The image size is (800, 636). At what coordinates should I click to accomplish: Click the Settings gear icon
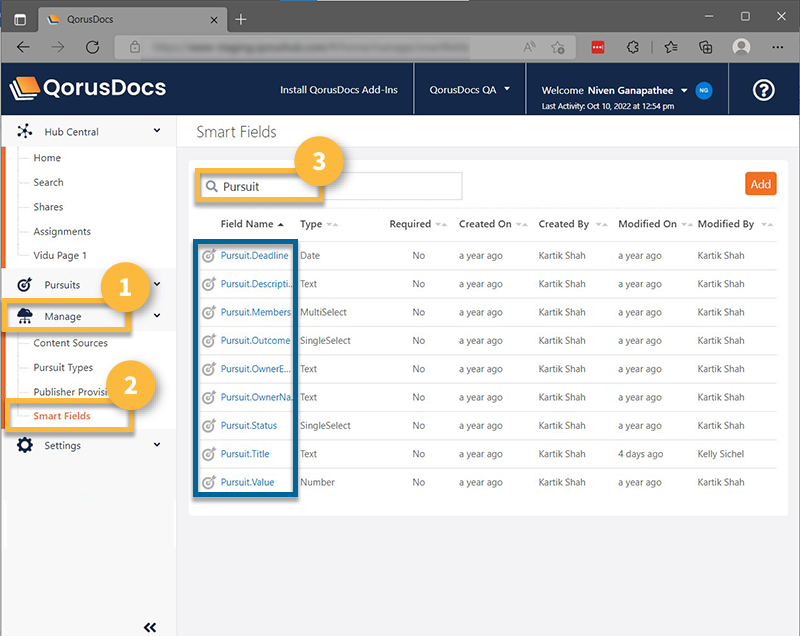(24, 445)
